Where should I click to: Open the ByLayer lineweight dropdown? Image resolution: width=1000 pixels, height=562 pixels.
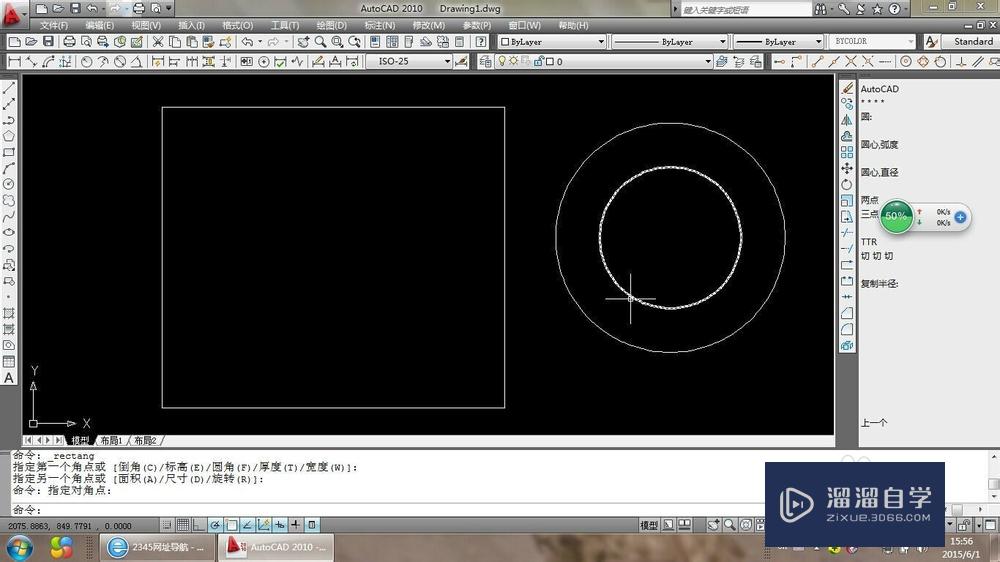(819, 42)
